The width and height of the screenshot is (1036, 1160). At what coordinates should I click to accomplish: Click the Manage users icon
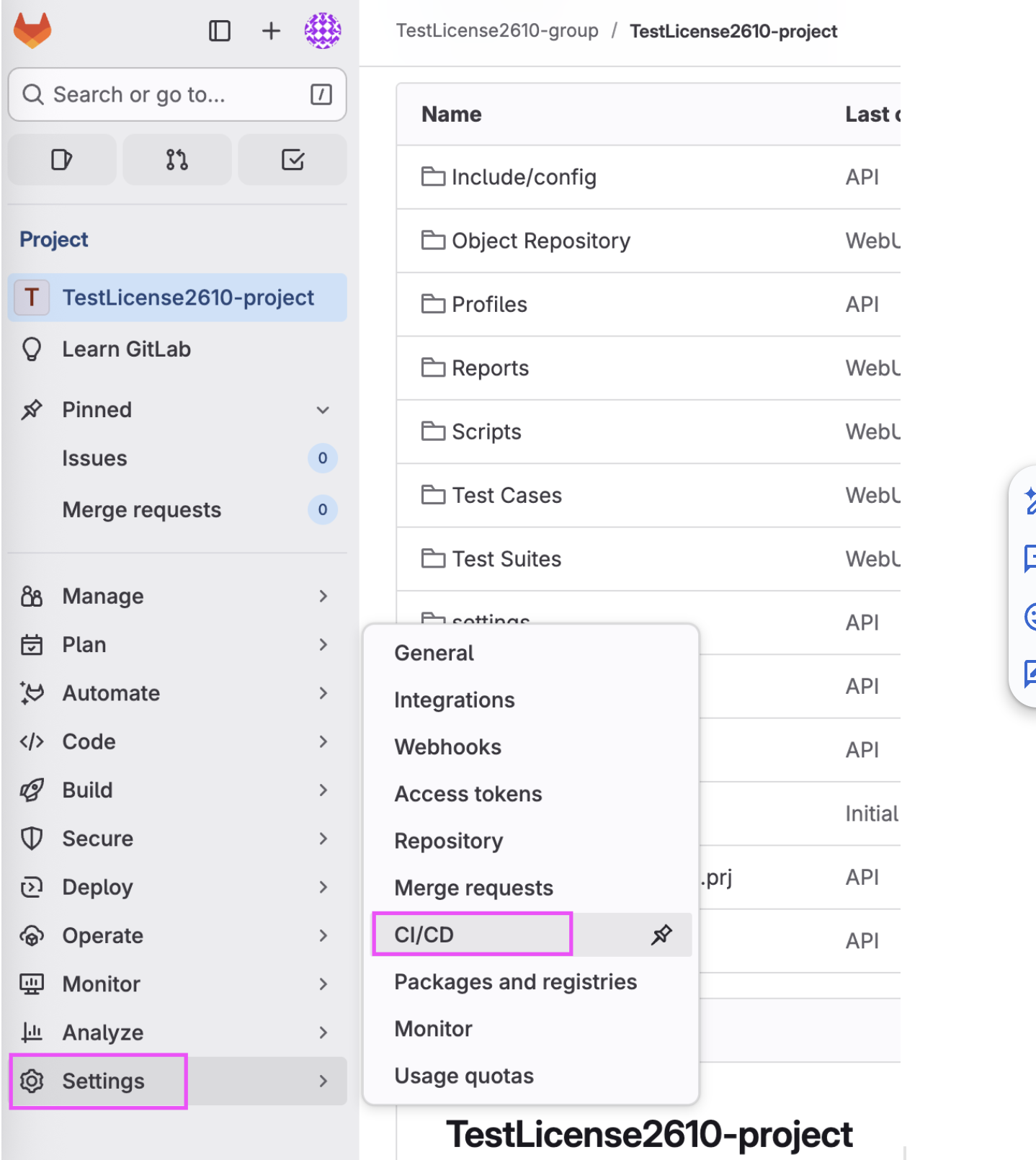click(32, 597)
